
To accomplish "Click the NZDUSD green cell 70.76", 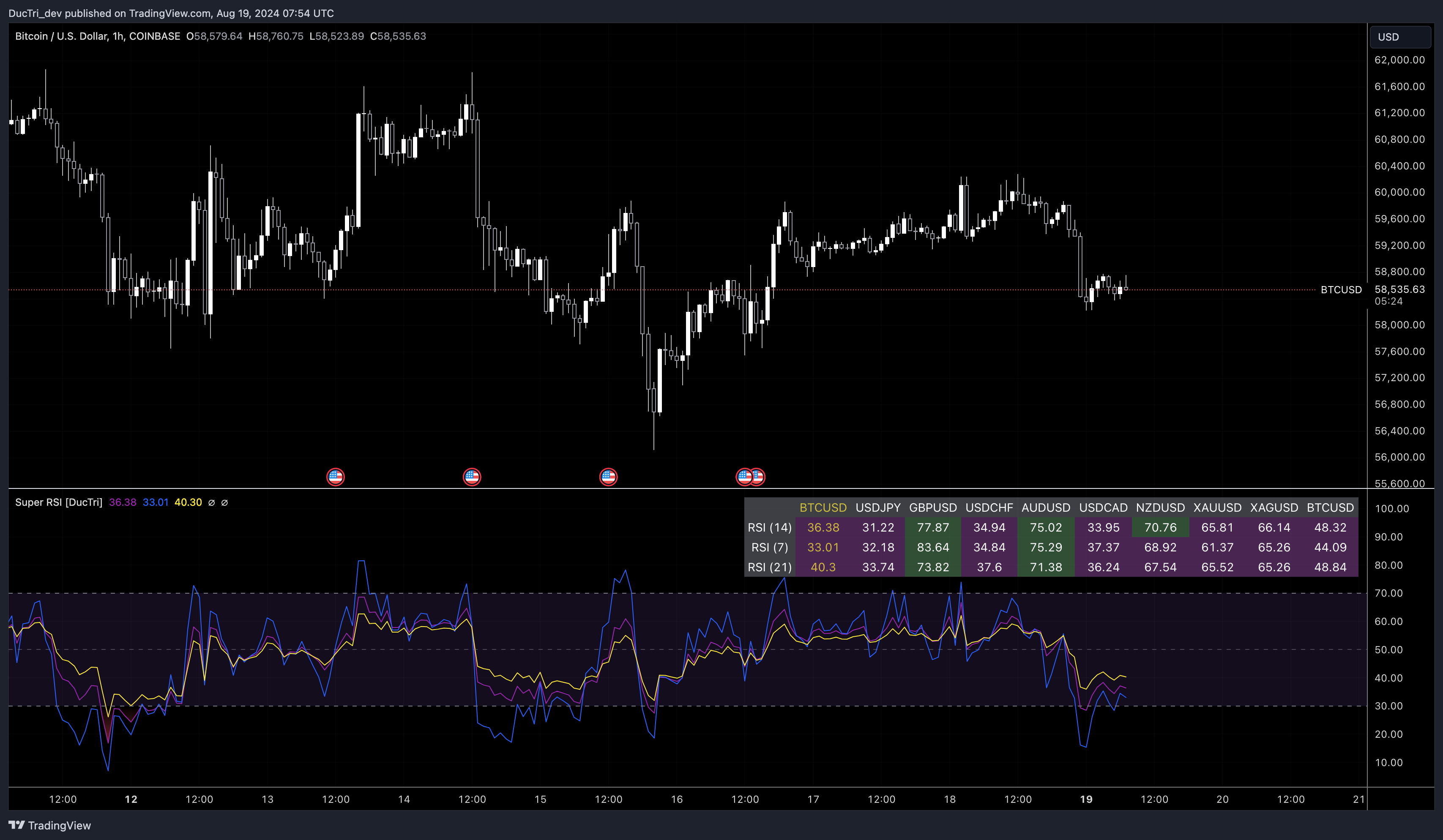I will (1160, 527).
